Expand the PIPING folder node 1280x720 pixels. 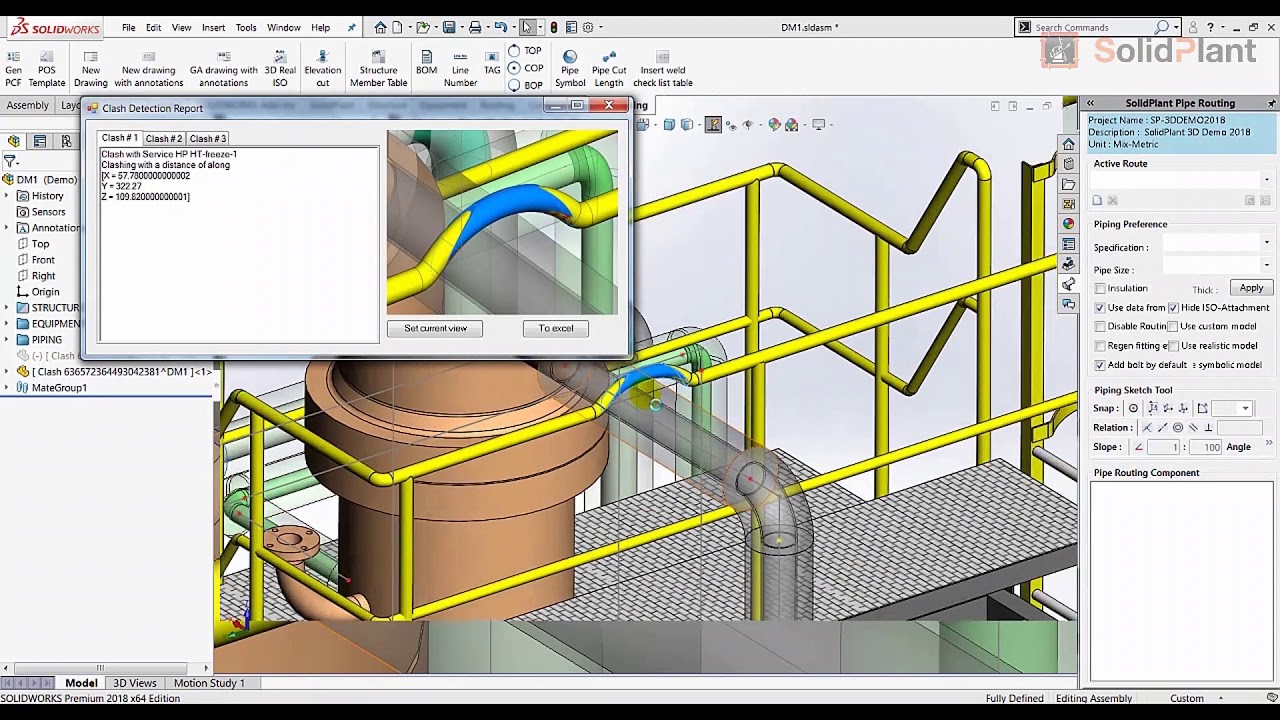point(6,340)
